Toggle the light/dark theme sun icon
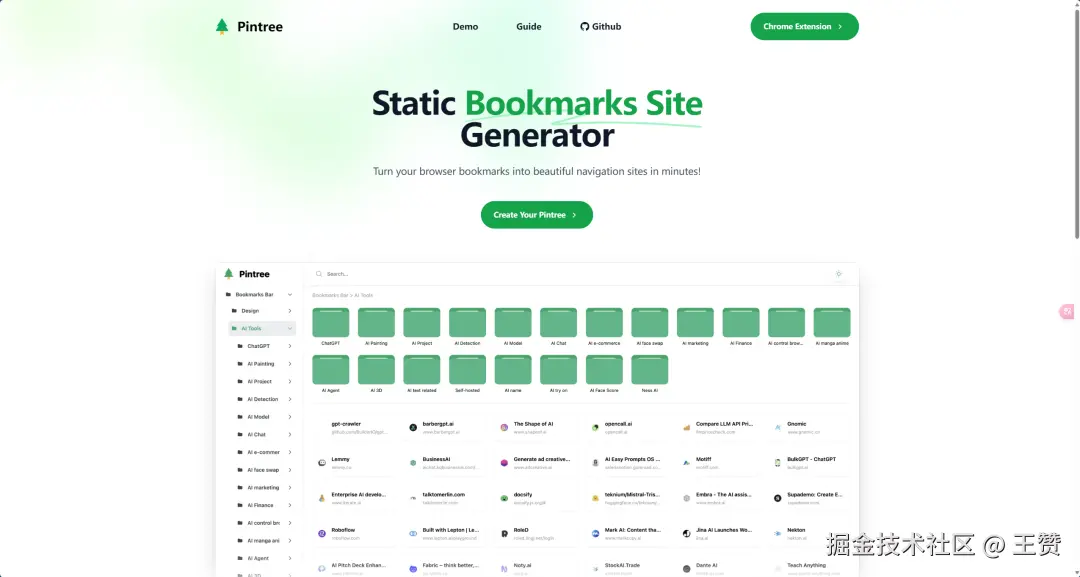Viewport: 1080px width, 577px height. pos(838,274)
